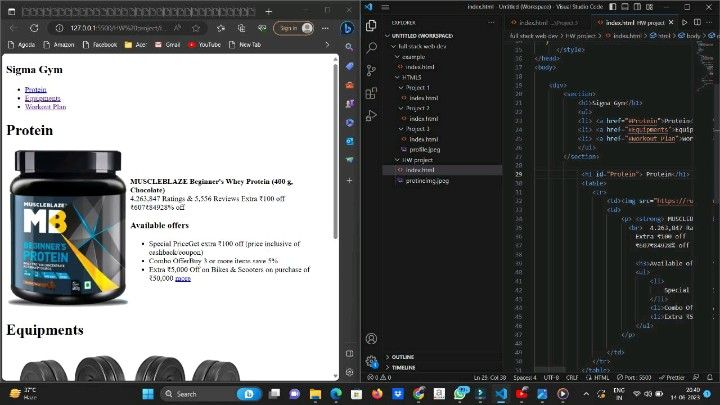
Task: Toggle the bottom panel layout icon
Action: coord(625,7)
